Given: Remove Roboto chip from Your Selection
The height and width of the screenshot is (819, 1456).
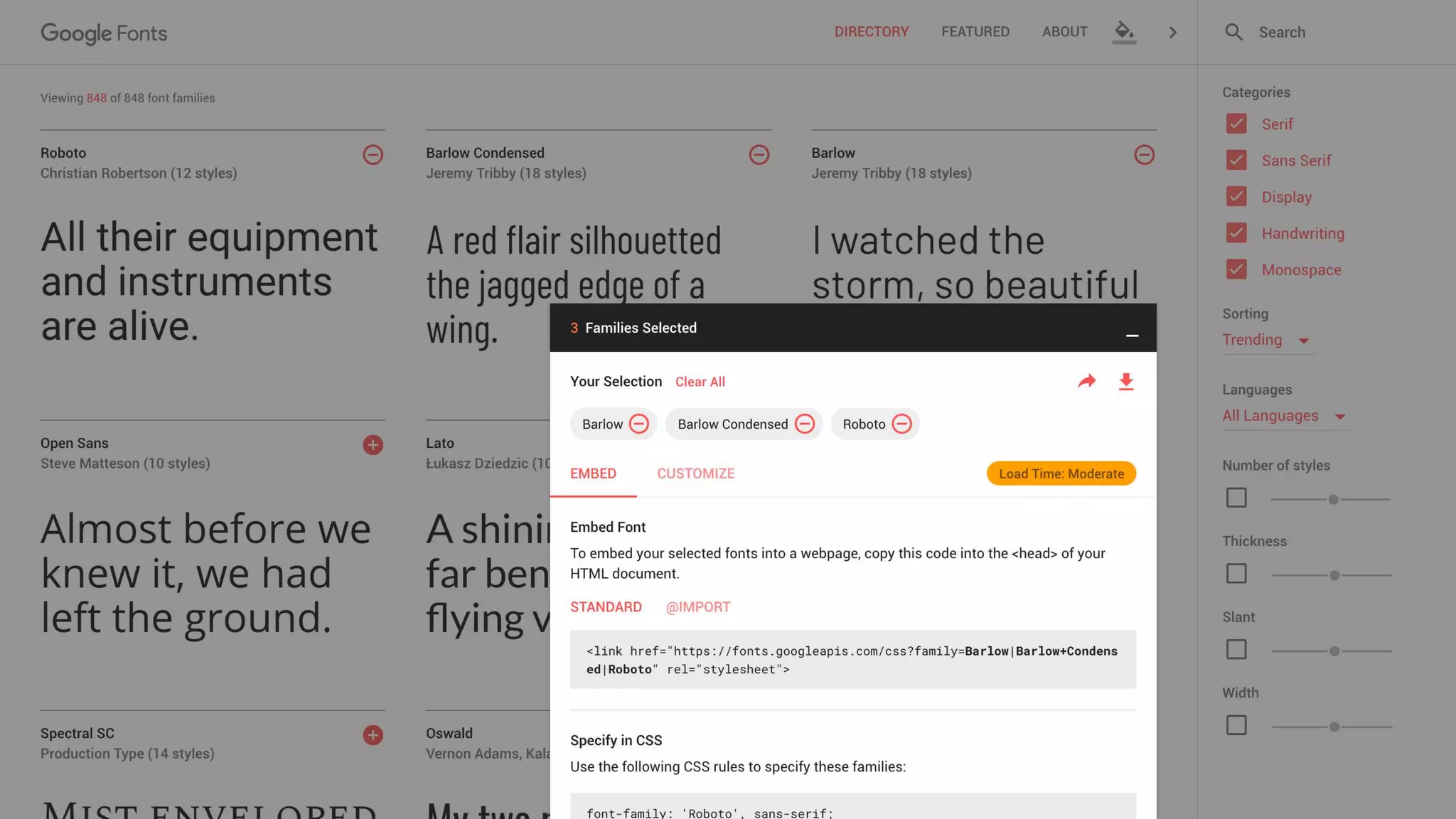Looking at the screenshot, I should pos(901,424).
